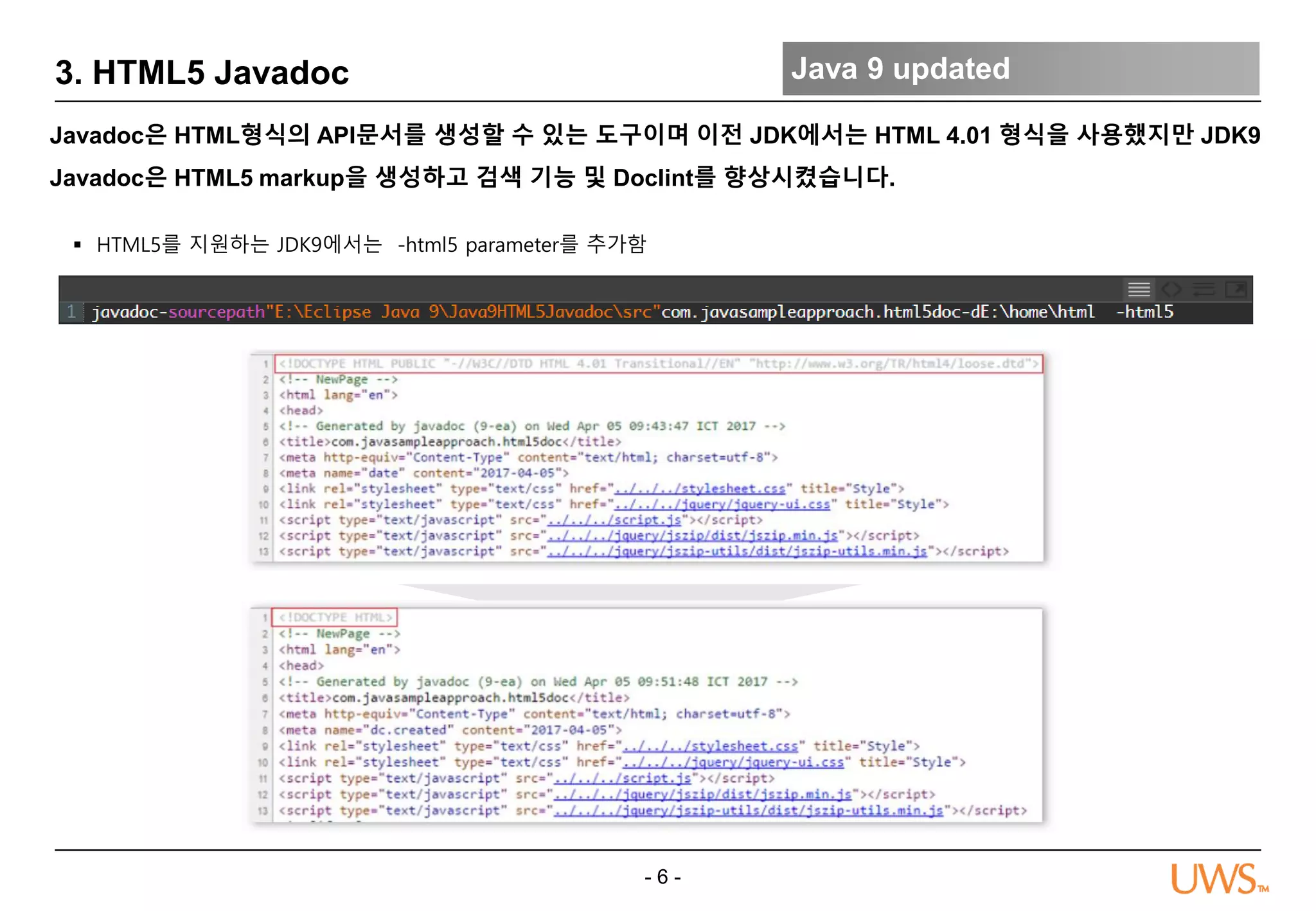This screenshot has height=911, width=1316.
Task: Click 'Generated by javadoc' 09:51:48 comment line
Action: click(538, 682)
